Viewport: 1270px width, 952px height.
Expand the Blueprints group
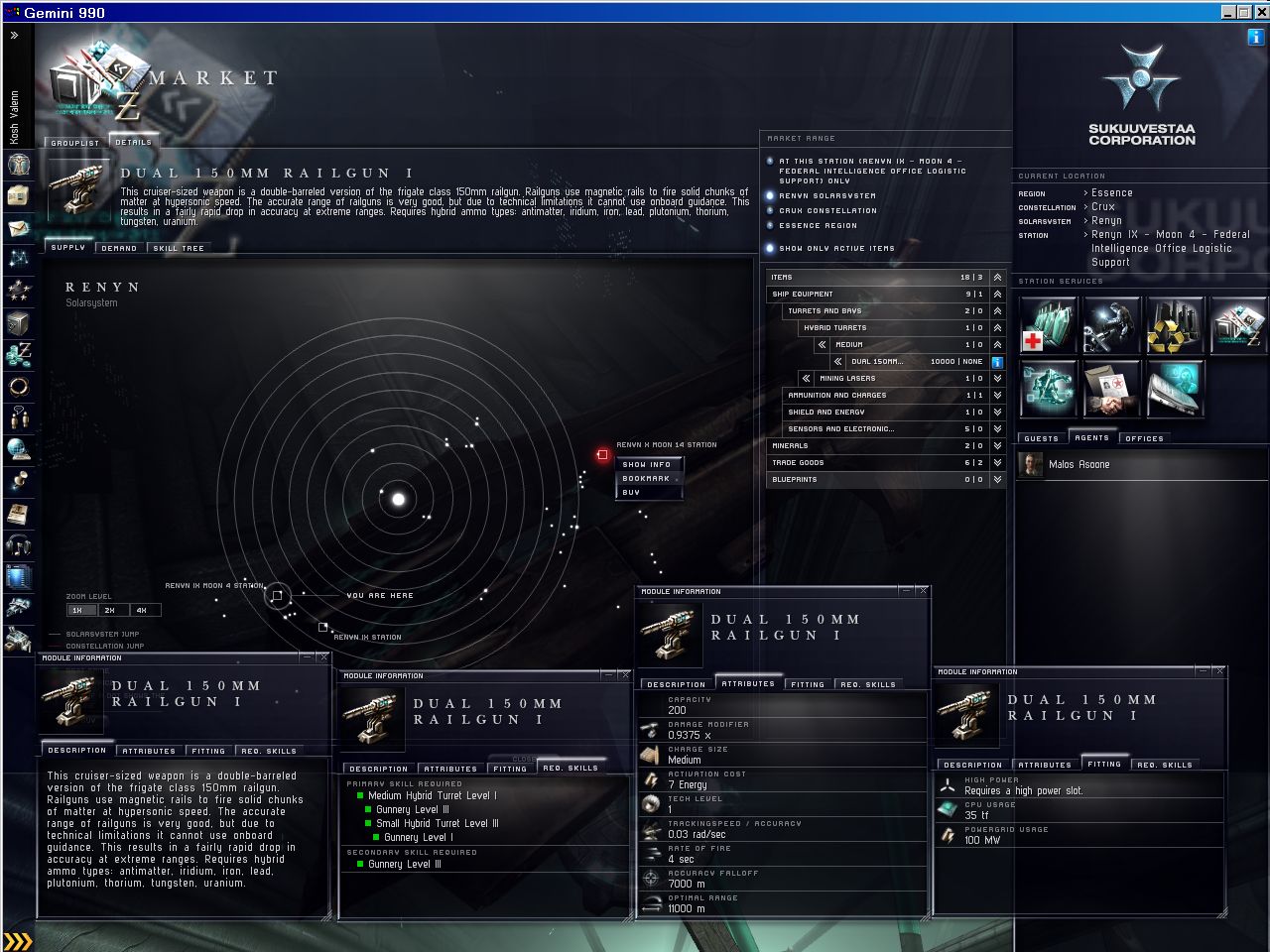point(997,480)
